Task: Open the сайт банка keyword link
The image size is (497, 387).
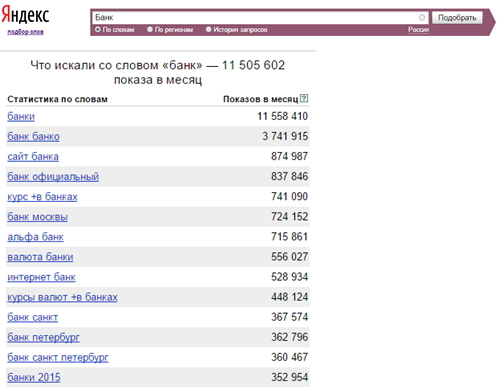Action: coord(33,156)
